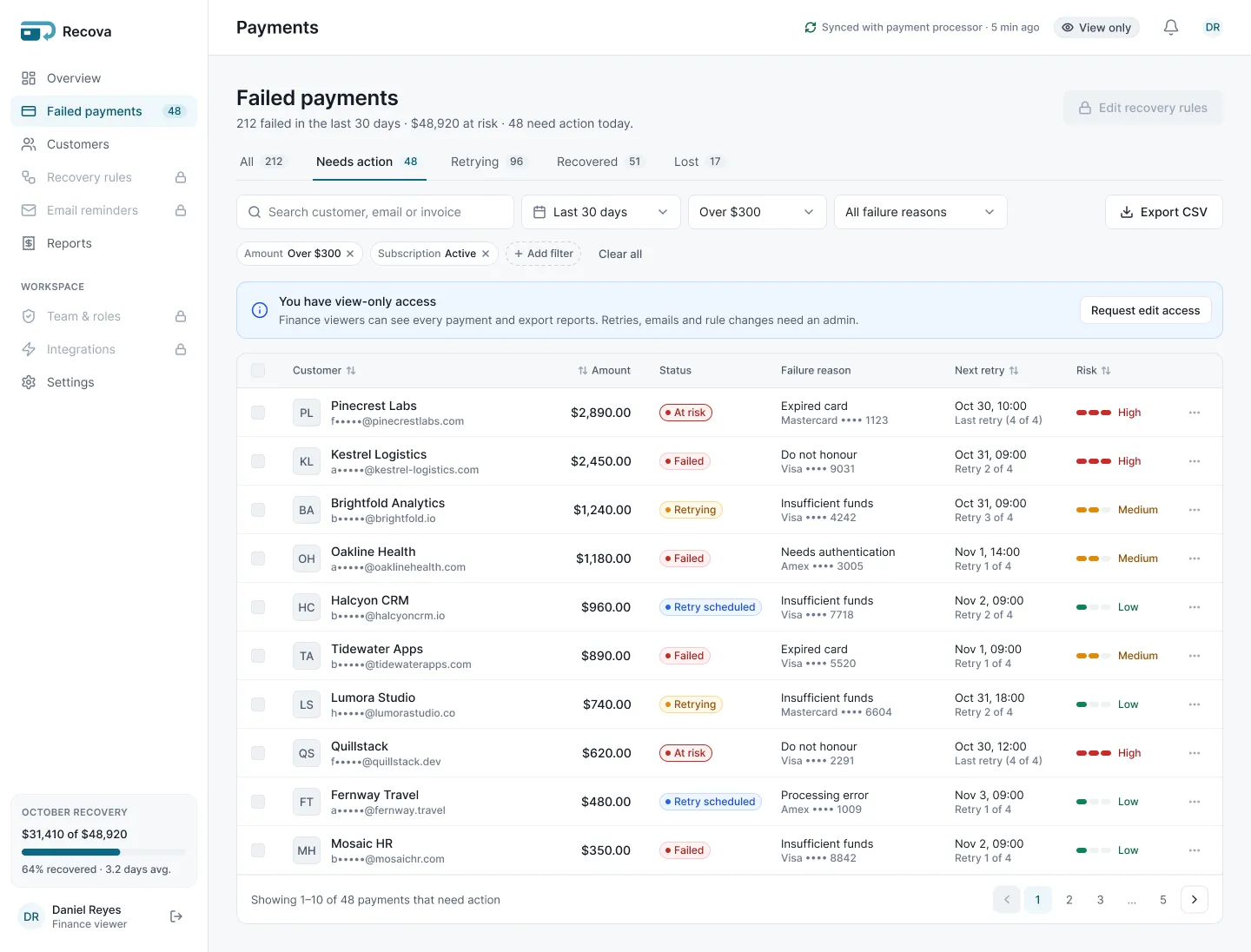Viewport: 1251px width, 952px height.
Task: Open Reports in the sidebar
Action: pyautogui.click(x=104, y=243)
